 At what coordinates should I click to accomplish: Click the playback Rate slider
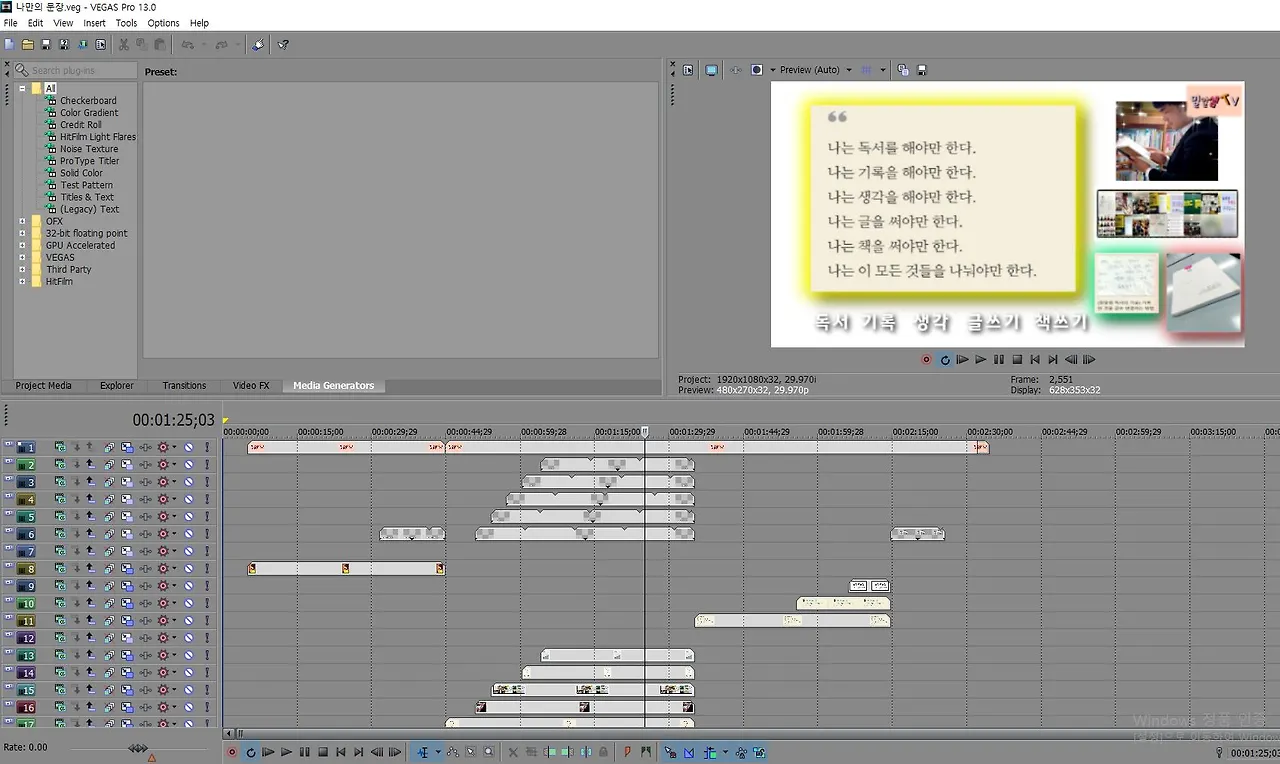pos(138,748)
